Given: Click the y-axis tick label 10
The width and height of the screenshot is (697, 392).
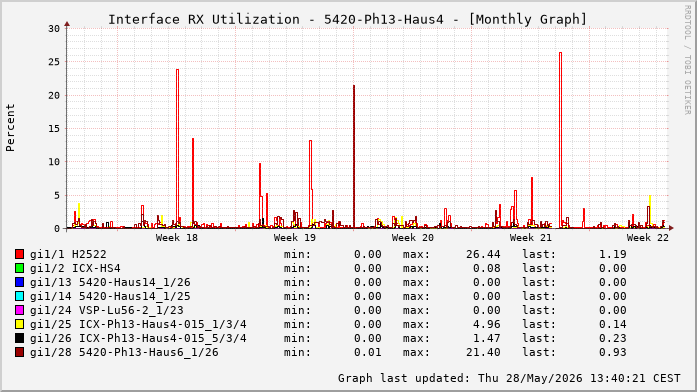Looking at the screenshot, I should [x=54, y=162].
